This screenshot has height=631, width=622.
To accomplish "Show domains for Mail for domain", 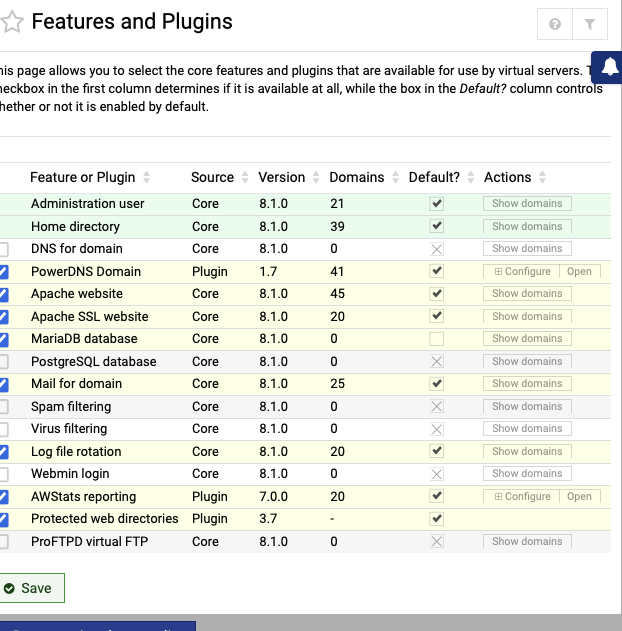I will [527, 384].
